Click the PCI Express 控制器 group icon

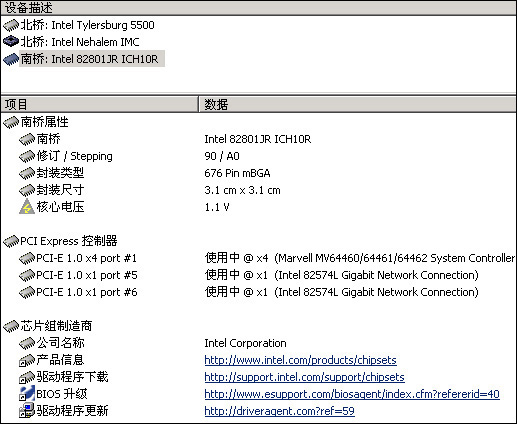tap(11, 241)
